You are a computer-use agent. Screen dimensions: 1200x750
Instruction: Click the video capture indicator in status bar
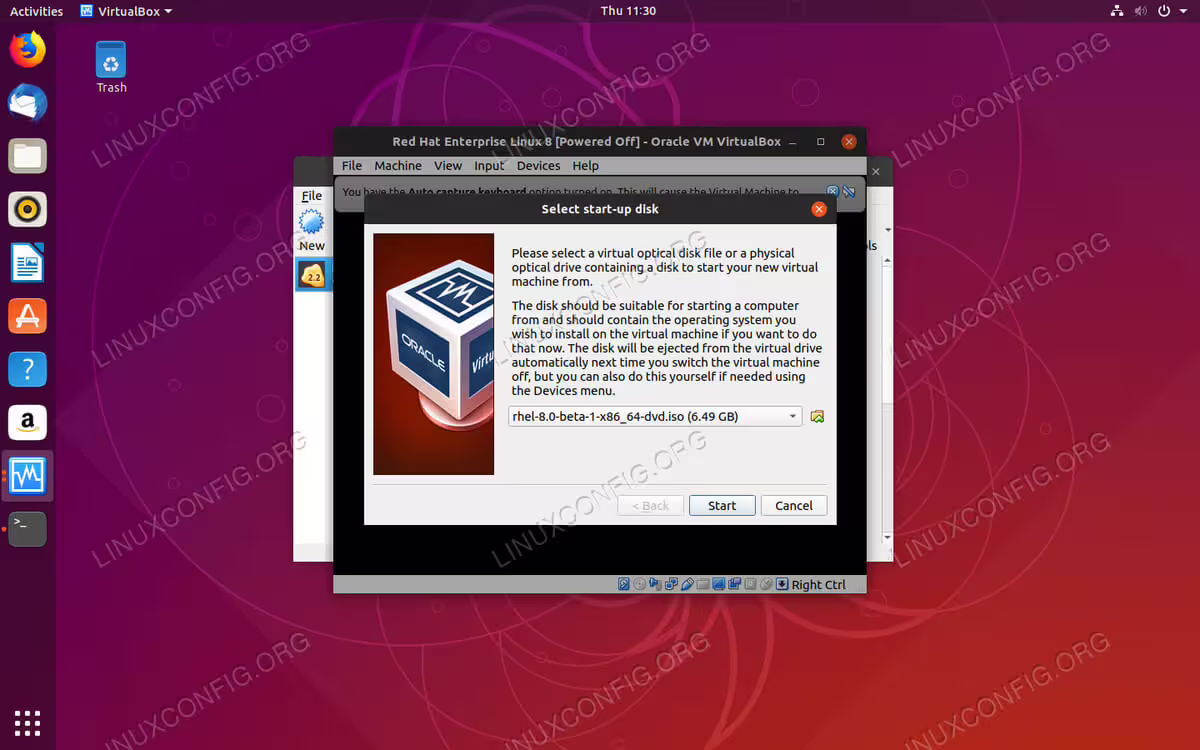tap(734, 584)
